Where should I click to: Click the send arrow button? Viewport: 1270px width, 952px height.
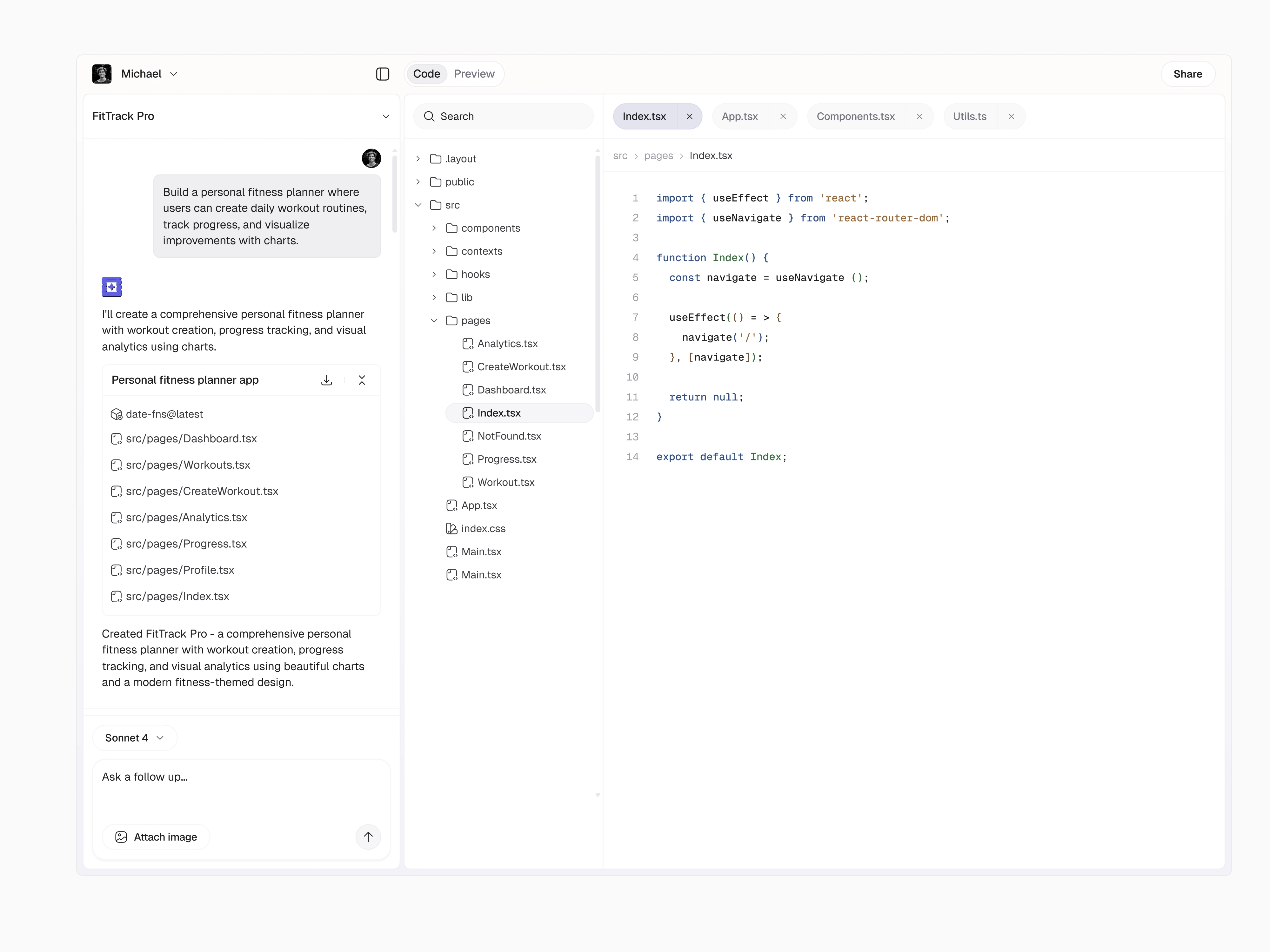(x=368, y=837)
